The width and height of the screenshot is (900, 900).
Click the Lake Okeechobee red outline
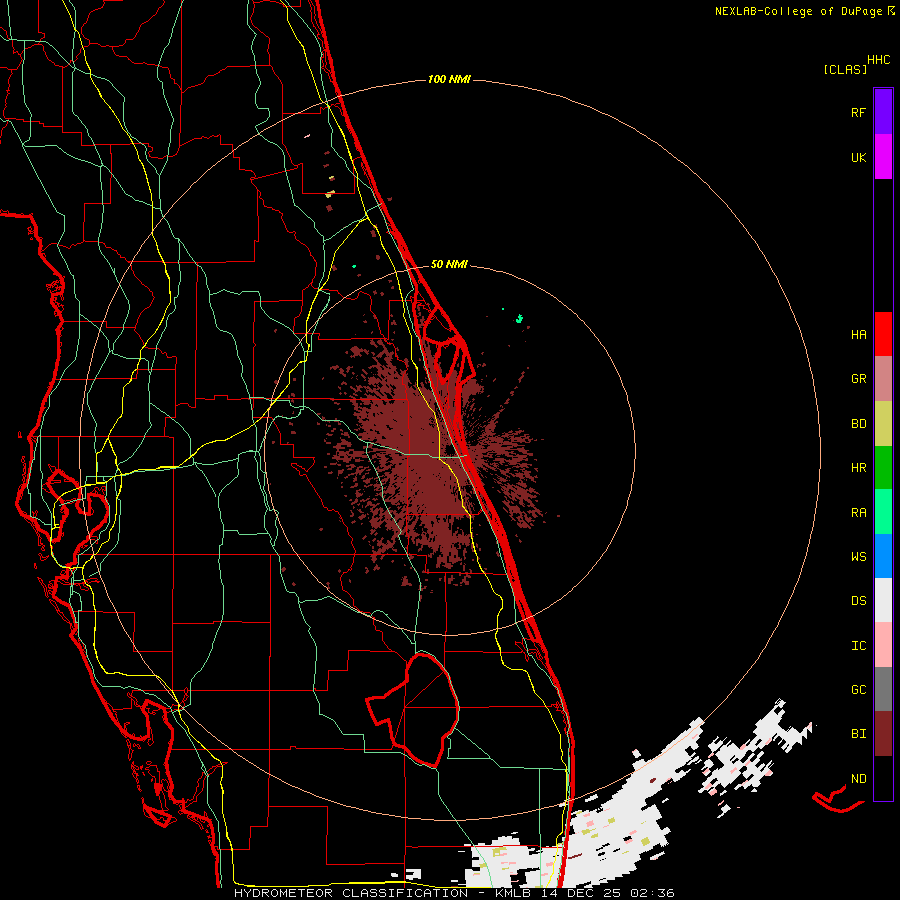coord(413,709)
